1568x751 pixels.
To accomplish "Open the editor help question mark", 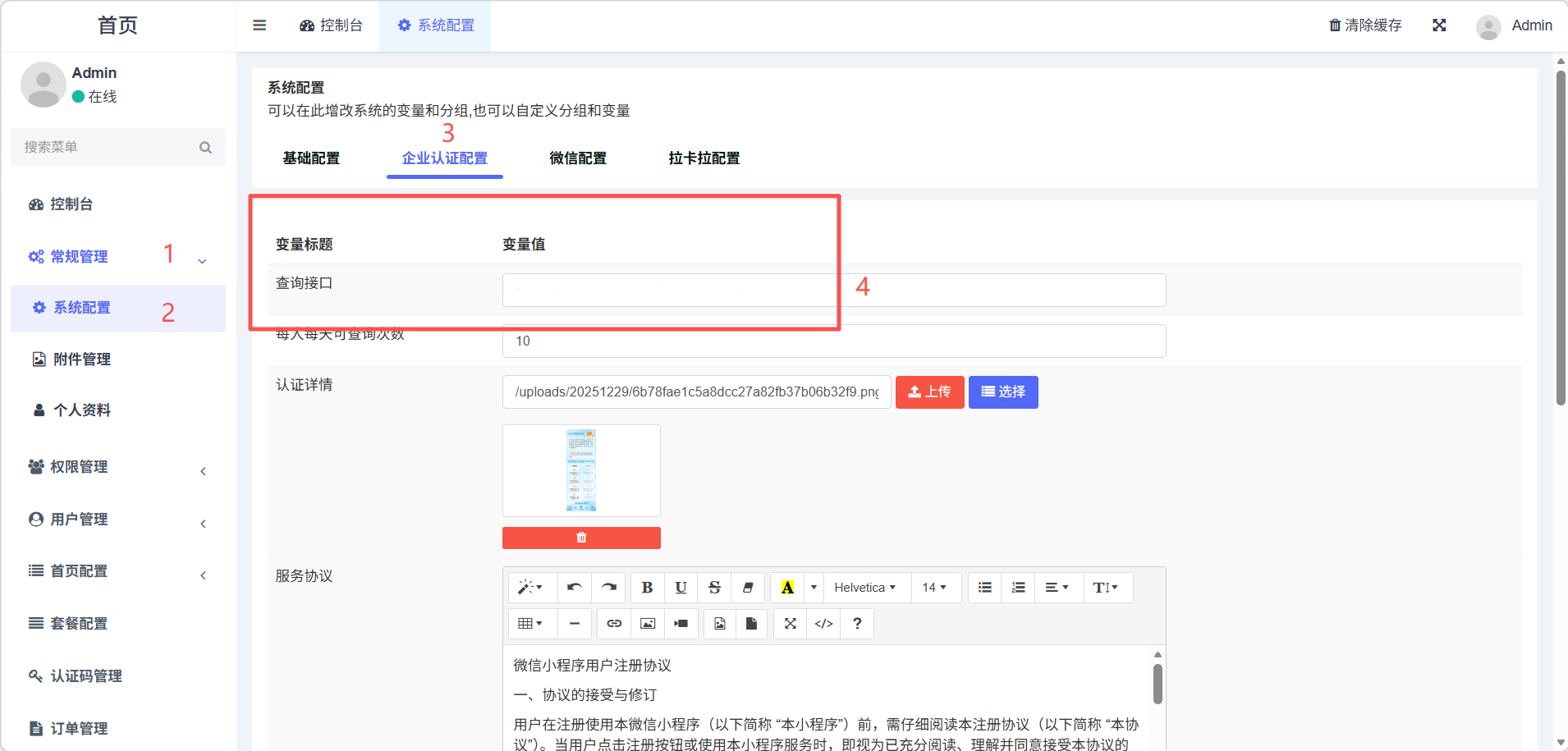I will pyautogui.click(x=857, y=624).
